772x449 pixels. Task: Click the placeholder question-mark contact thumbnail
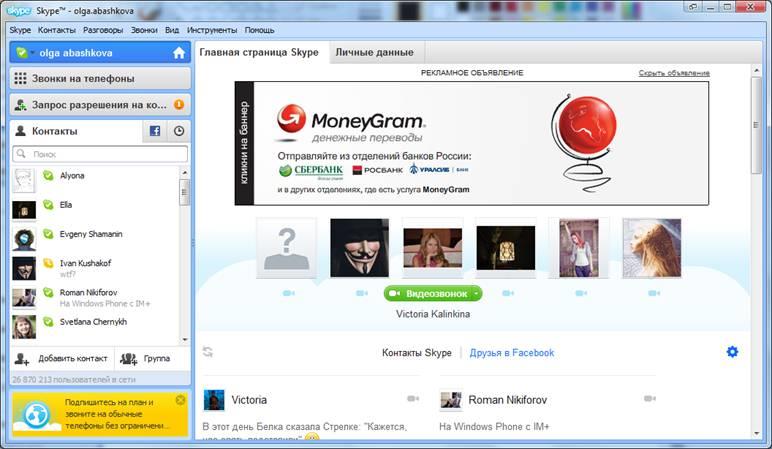287,248
